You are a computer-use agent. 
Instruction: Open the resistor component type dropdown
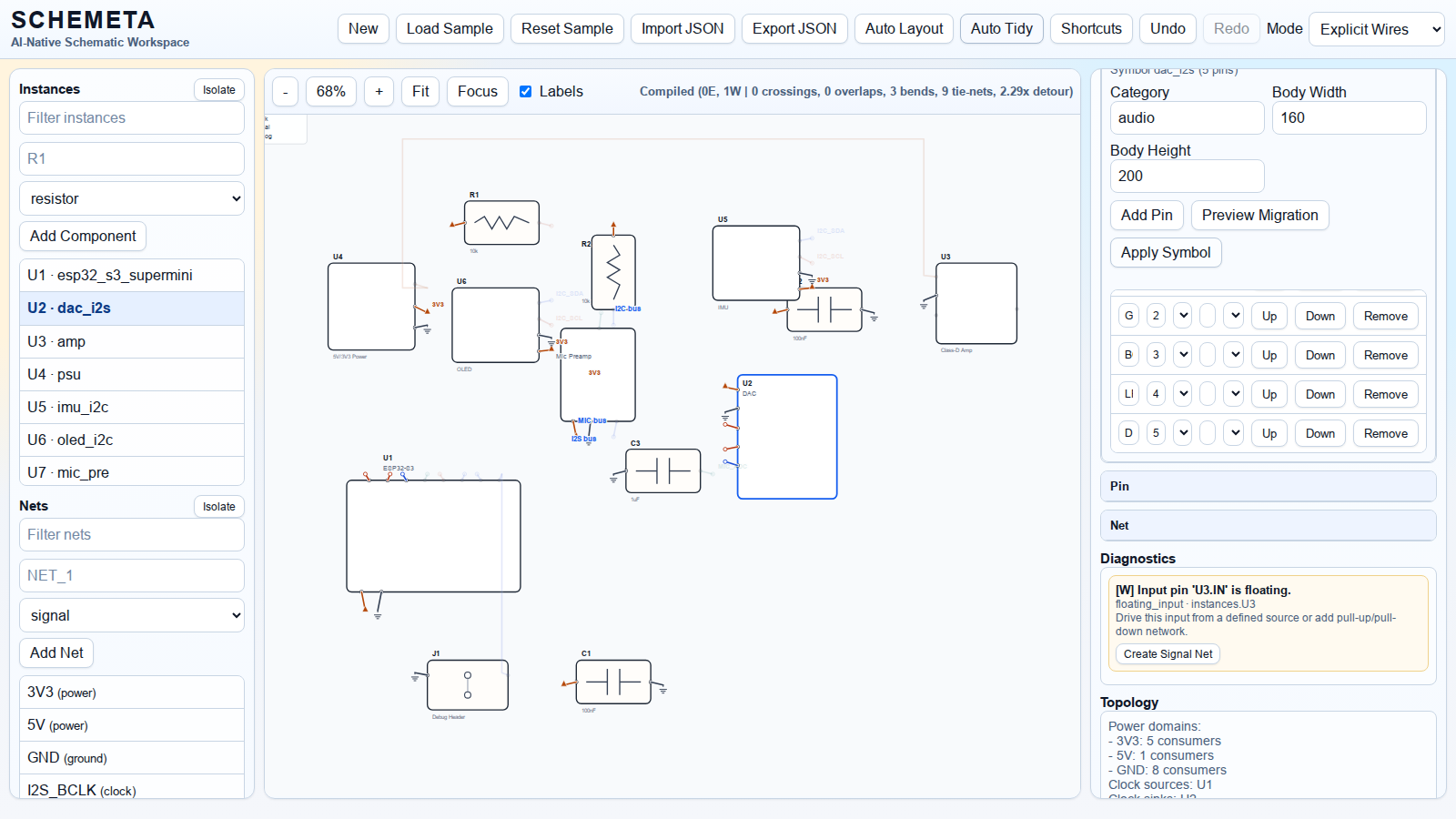coord(132,198)
